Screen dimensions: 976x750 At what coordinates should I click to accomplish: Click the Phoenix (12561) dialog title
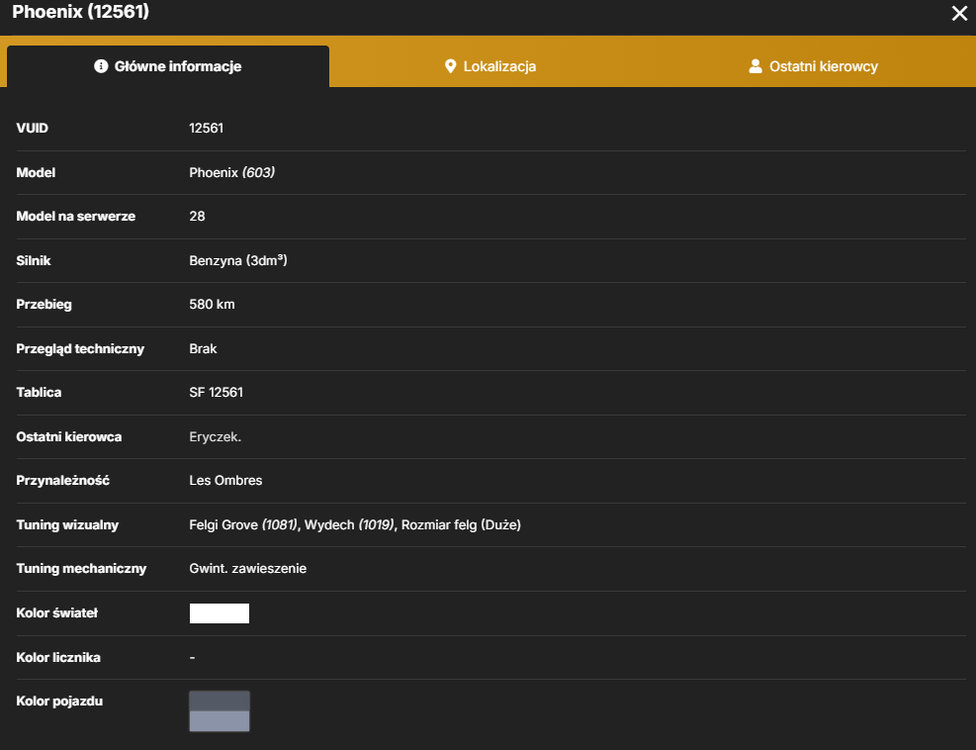[x=81, y=12]
